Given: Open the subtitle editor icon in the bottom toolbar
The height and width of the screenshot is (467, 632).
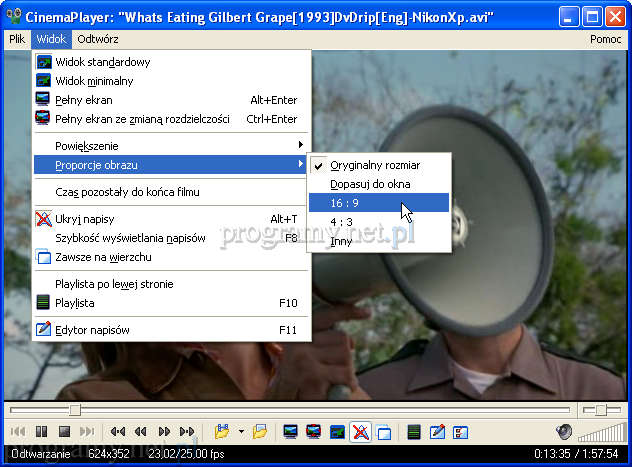Looking at the screenshot, I should pos(437,432).
